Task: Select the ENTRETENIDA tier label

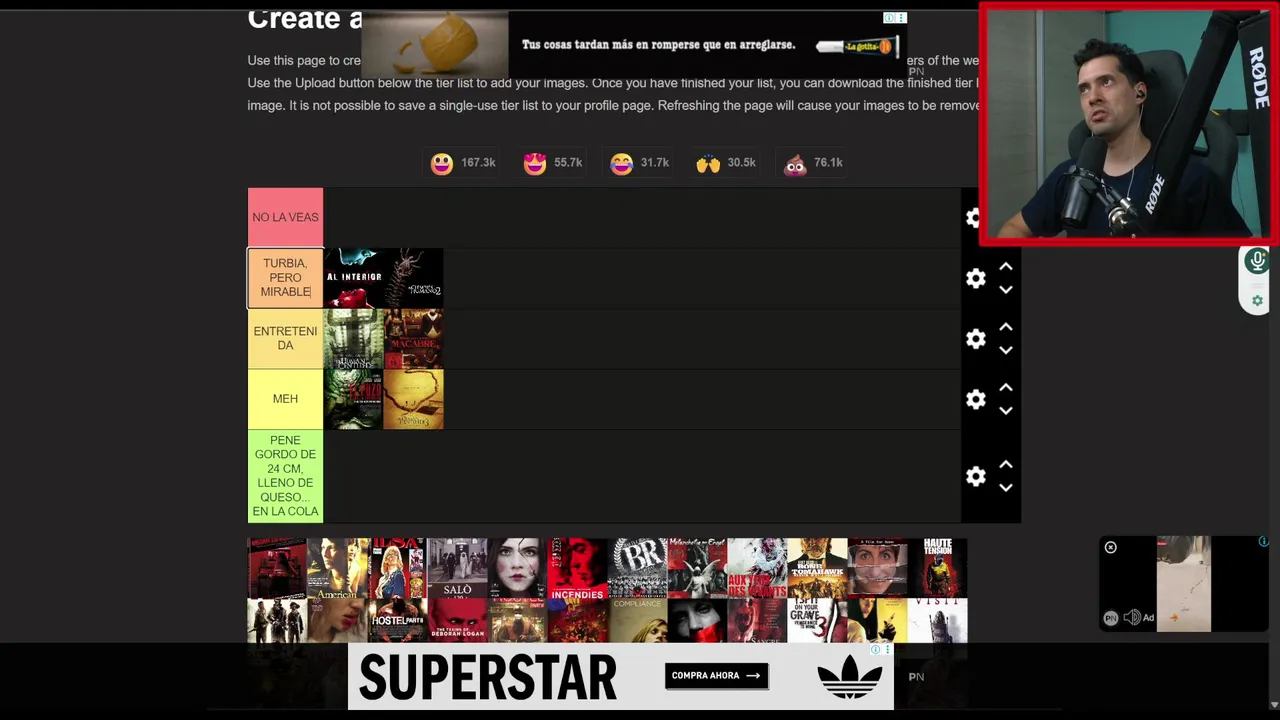Action: point(285,339)
